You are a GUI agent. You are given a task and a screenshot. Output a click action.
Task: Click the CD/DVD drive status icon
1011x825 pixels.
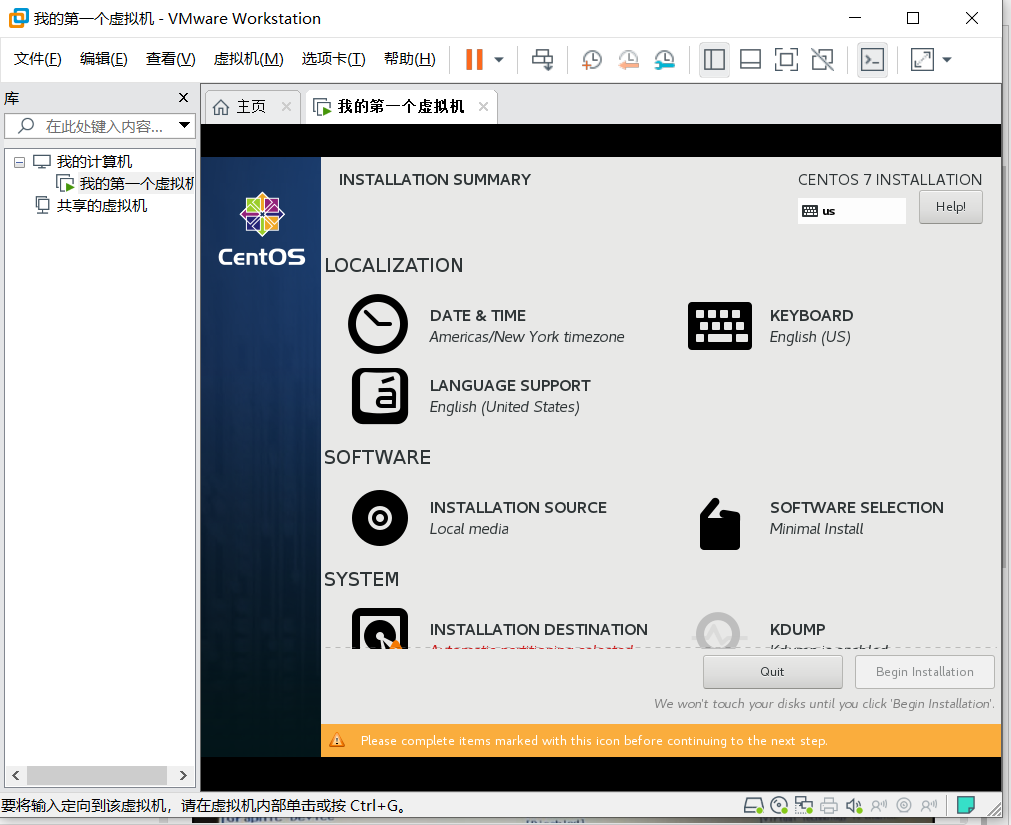779,805
